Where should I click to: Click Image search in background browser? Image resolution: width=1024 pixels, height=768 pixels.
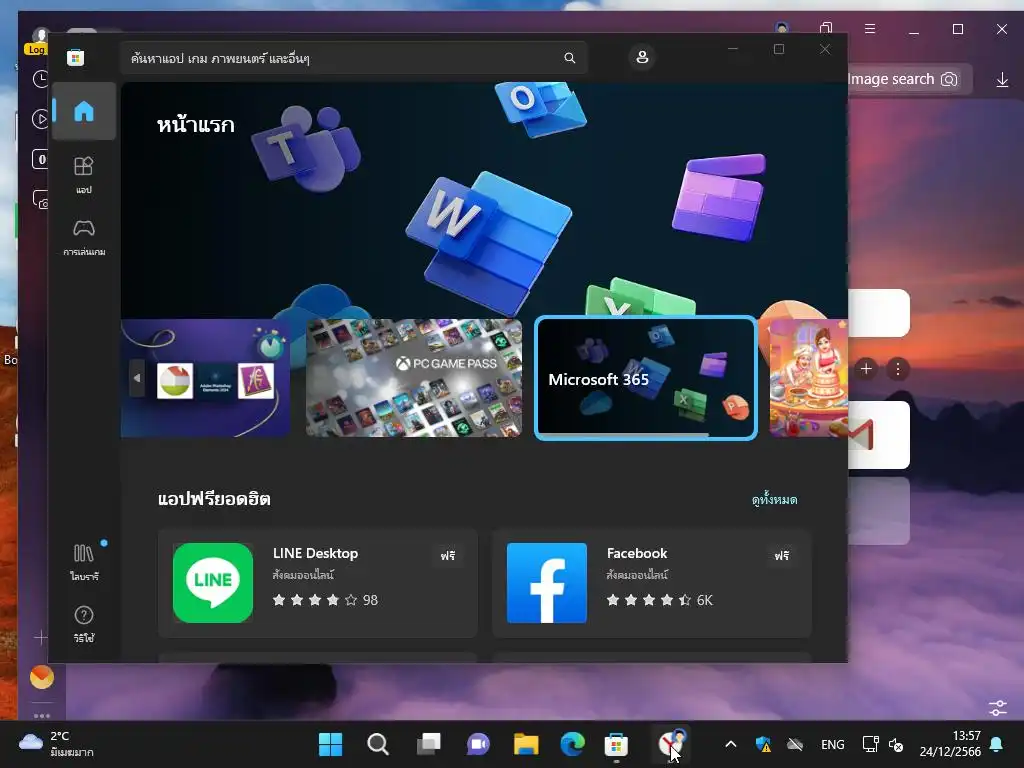(903, 79)
